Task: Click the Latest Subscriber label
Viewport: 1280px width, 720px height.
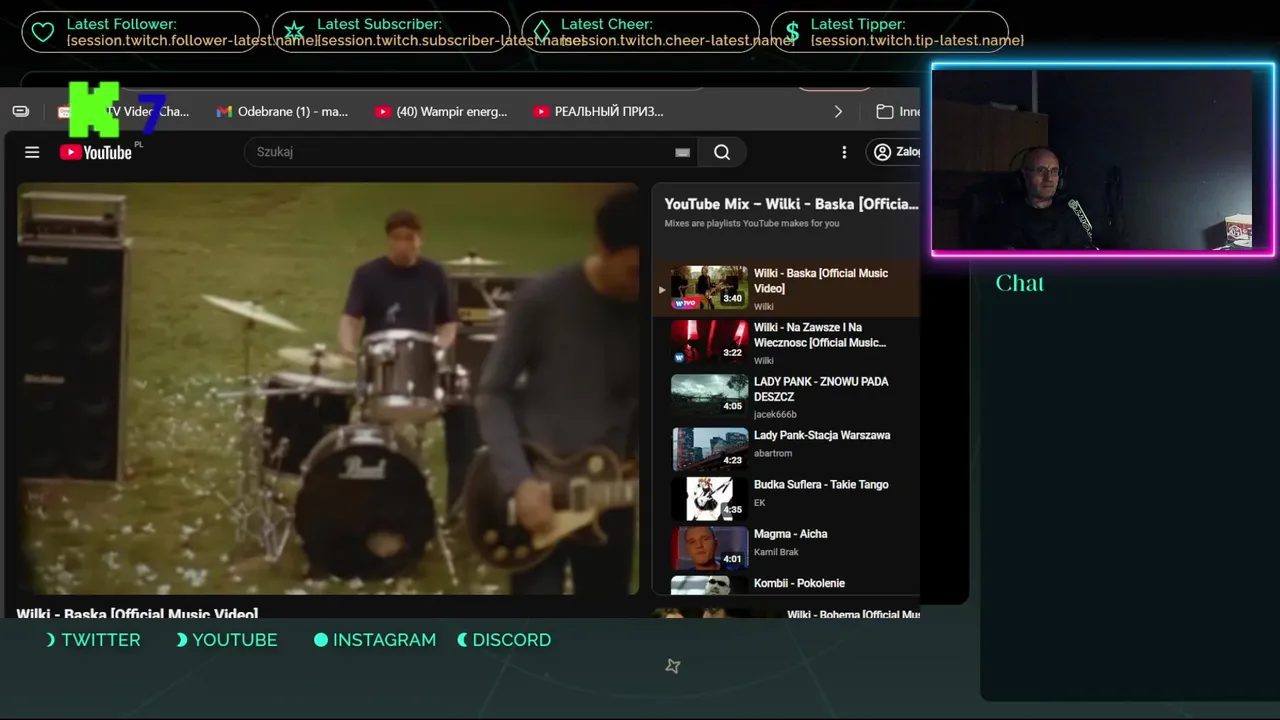Action: 379,24
